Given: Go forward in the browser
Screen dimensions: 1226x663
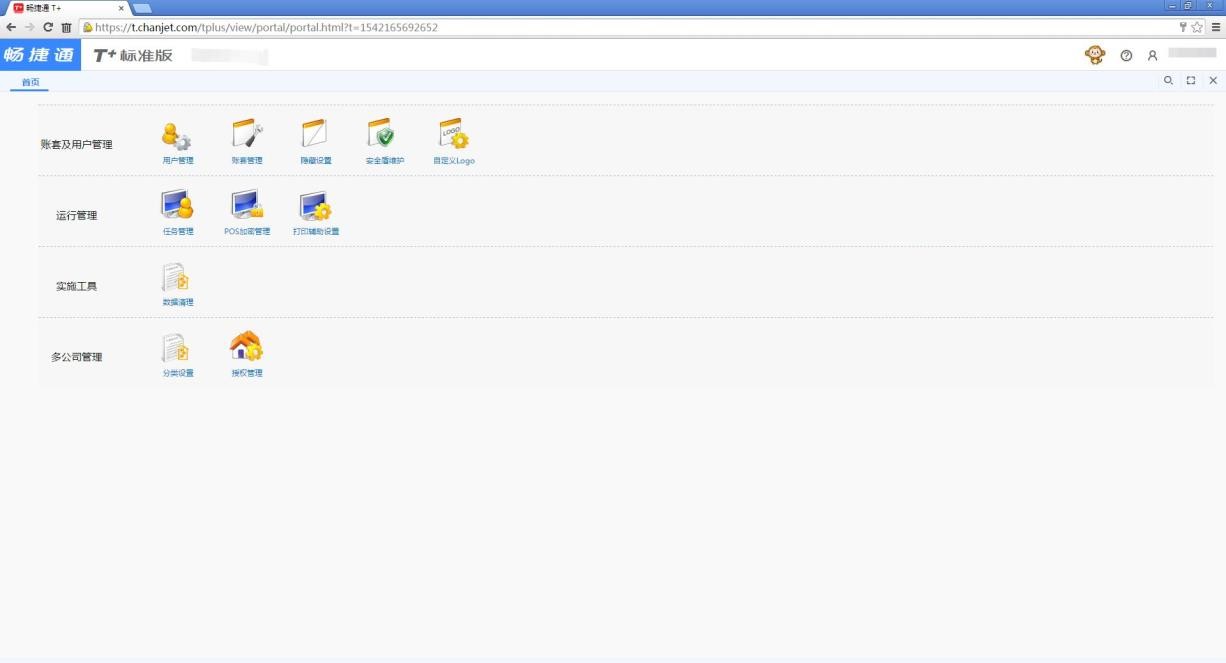Looking at the screenshot, I should (29, 27).
